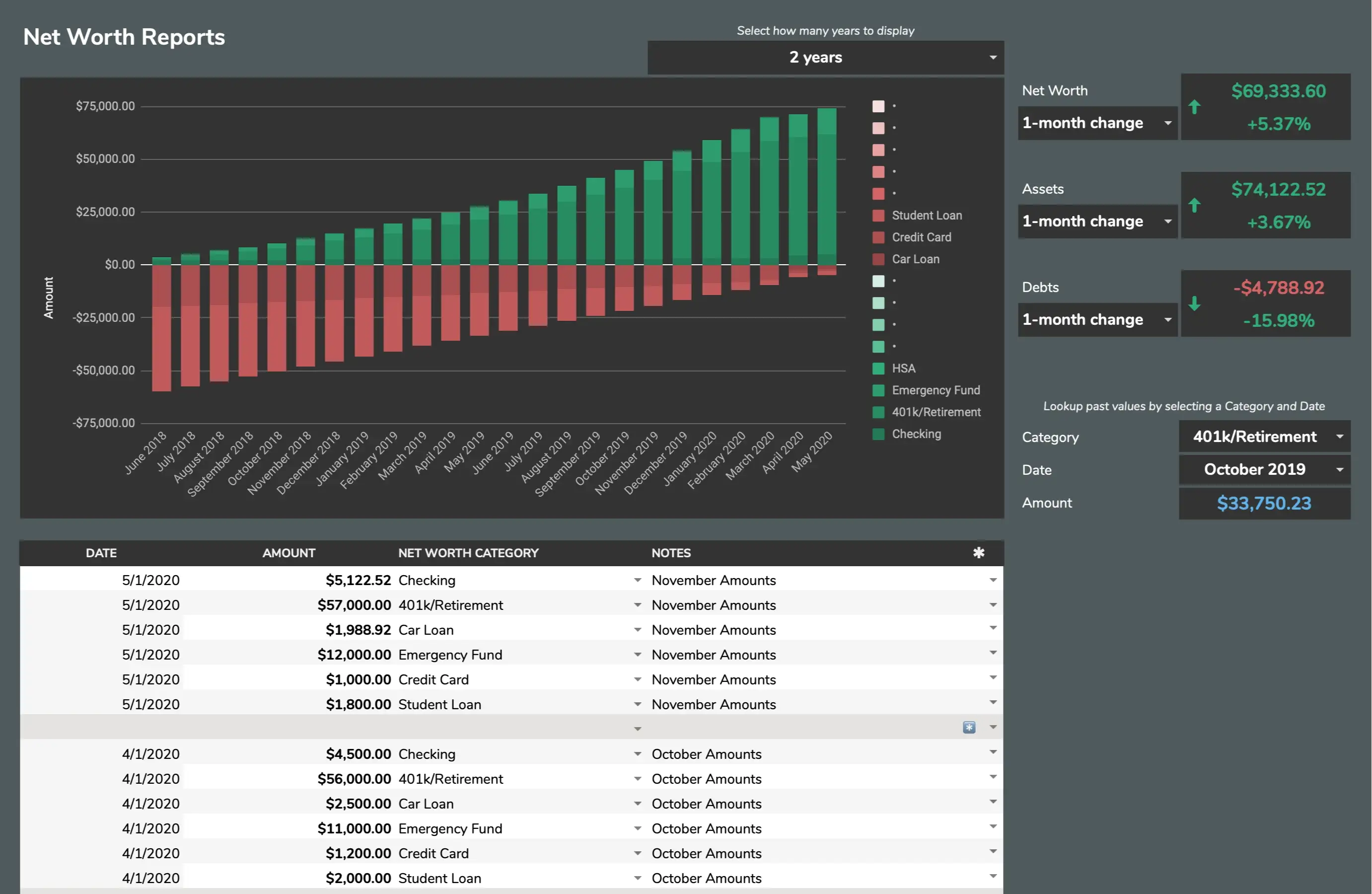Open the Date October 2019 lookup dropdown
This screenshot has height=894, width=1372.
tap(1264, 469)
